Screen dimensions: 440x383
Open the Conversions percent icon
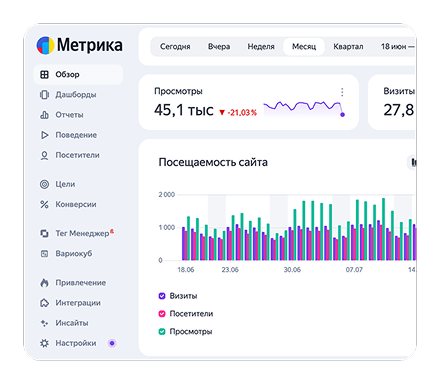pos(44,204)
